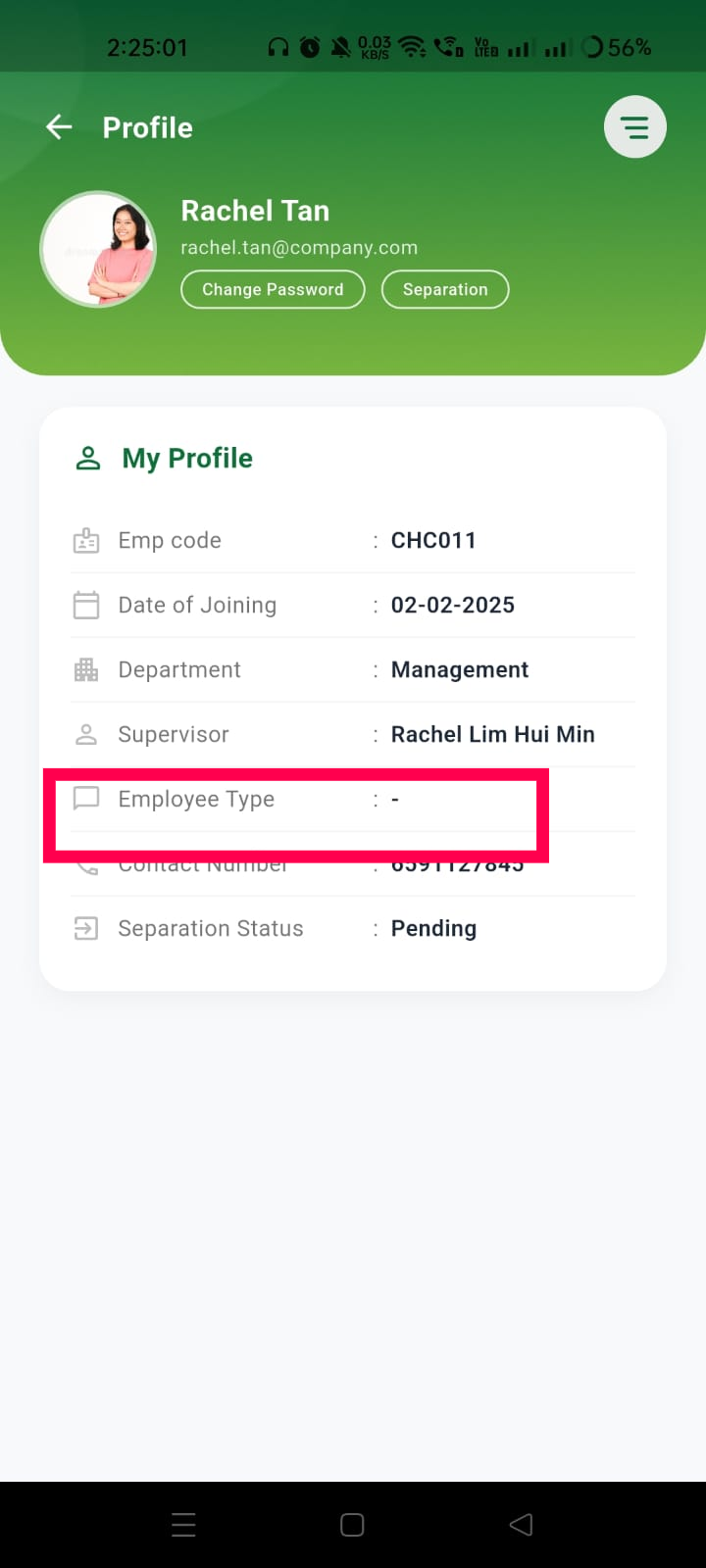Tap the Rachel Lim Hui Min supervisor value

pos(493,734)
